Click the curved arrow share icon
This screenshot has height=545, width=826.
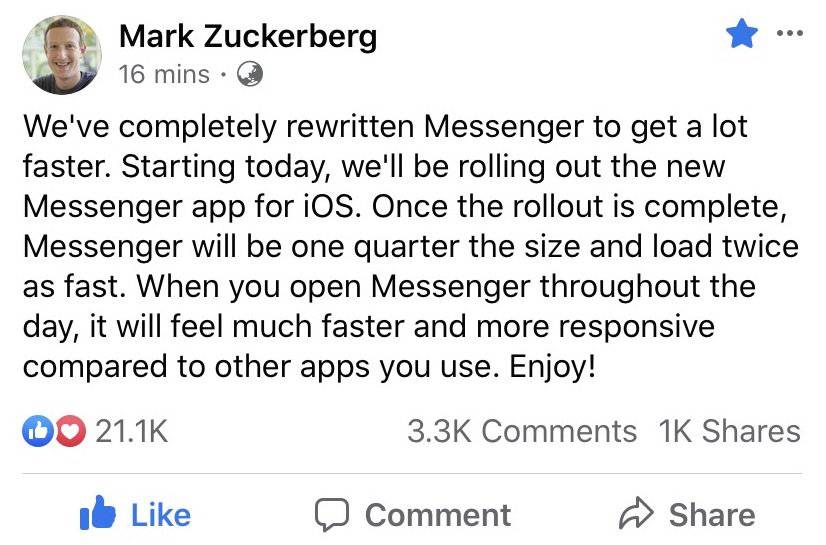click(636, 514)
